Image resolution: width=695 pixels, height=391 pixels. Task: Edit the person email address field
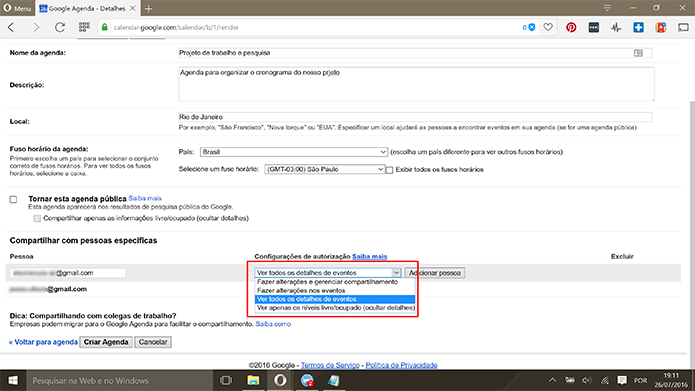(x=68, y=273)
